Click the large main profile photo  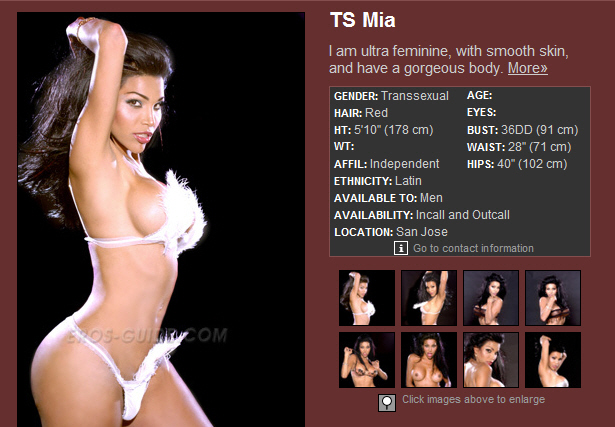(x=161, y=220)
